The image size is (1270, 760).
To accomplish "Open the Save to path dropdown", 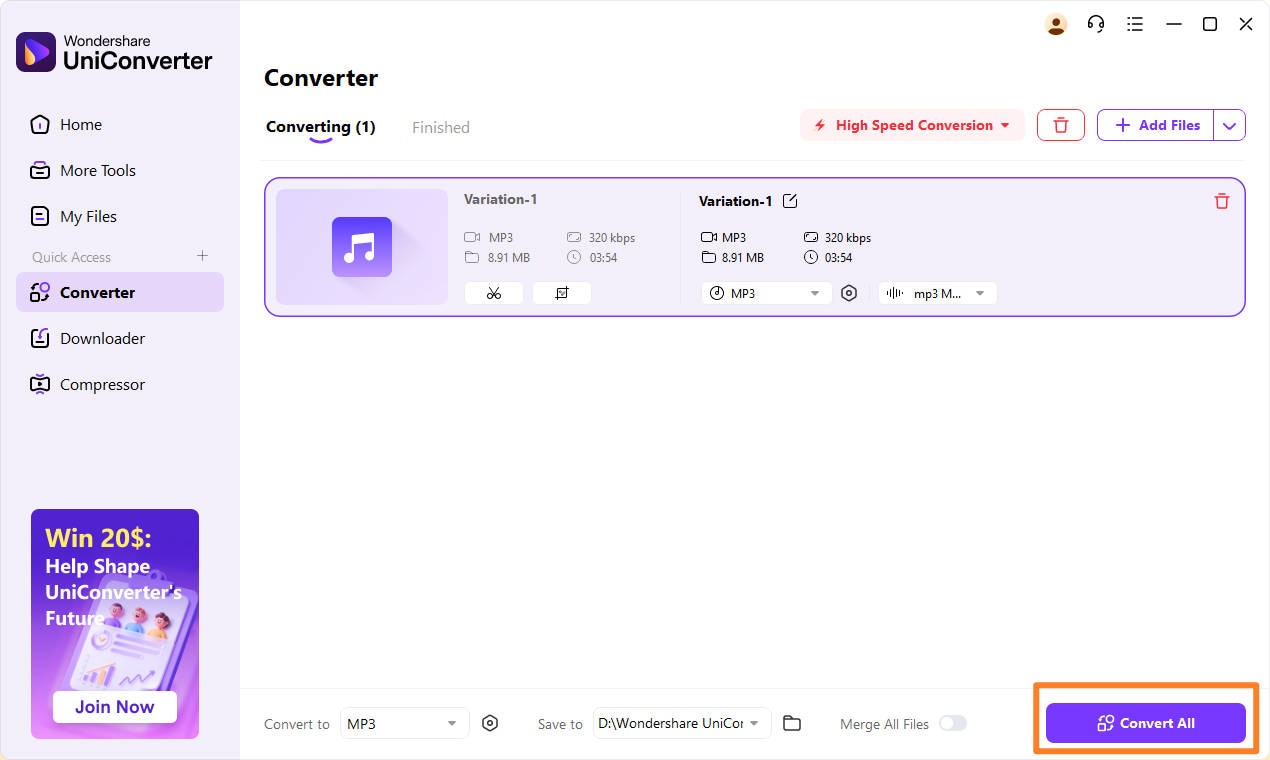I will pos(682,723).
